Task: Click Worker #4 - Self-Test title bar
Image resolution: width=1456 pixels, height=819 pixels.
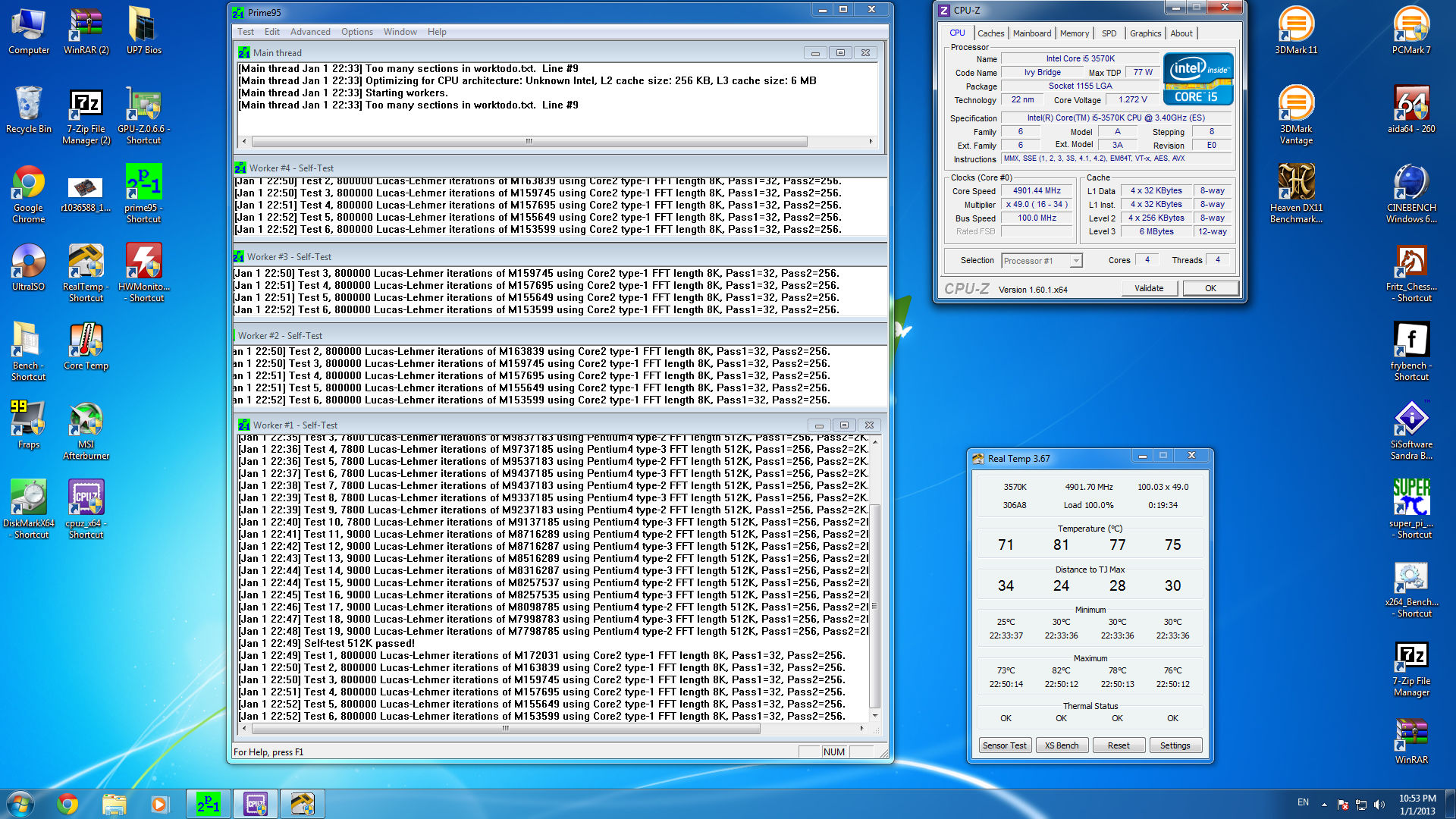Action: [x=560, y=168]
